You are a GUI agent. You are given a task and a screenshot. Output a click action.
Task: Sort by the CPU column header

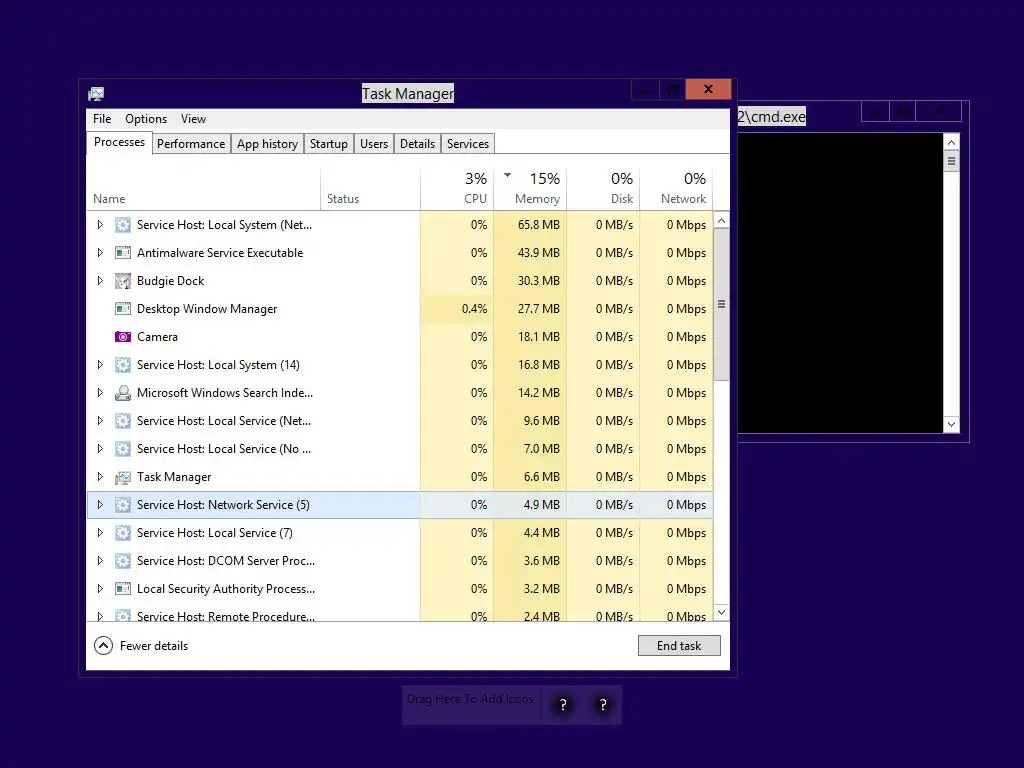(457, 189)
